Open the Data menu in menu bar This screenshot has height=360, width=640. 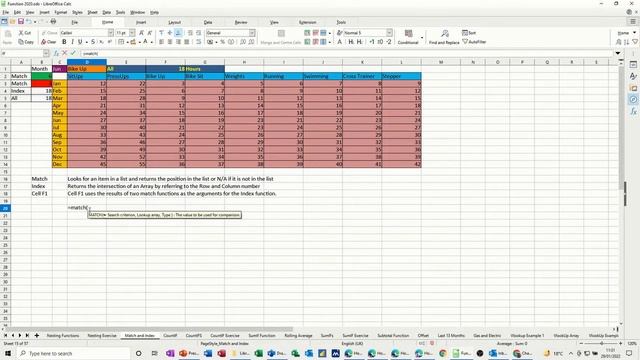click(x=107, y=12)
